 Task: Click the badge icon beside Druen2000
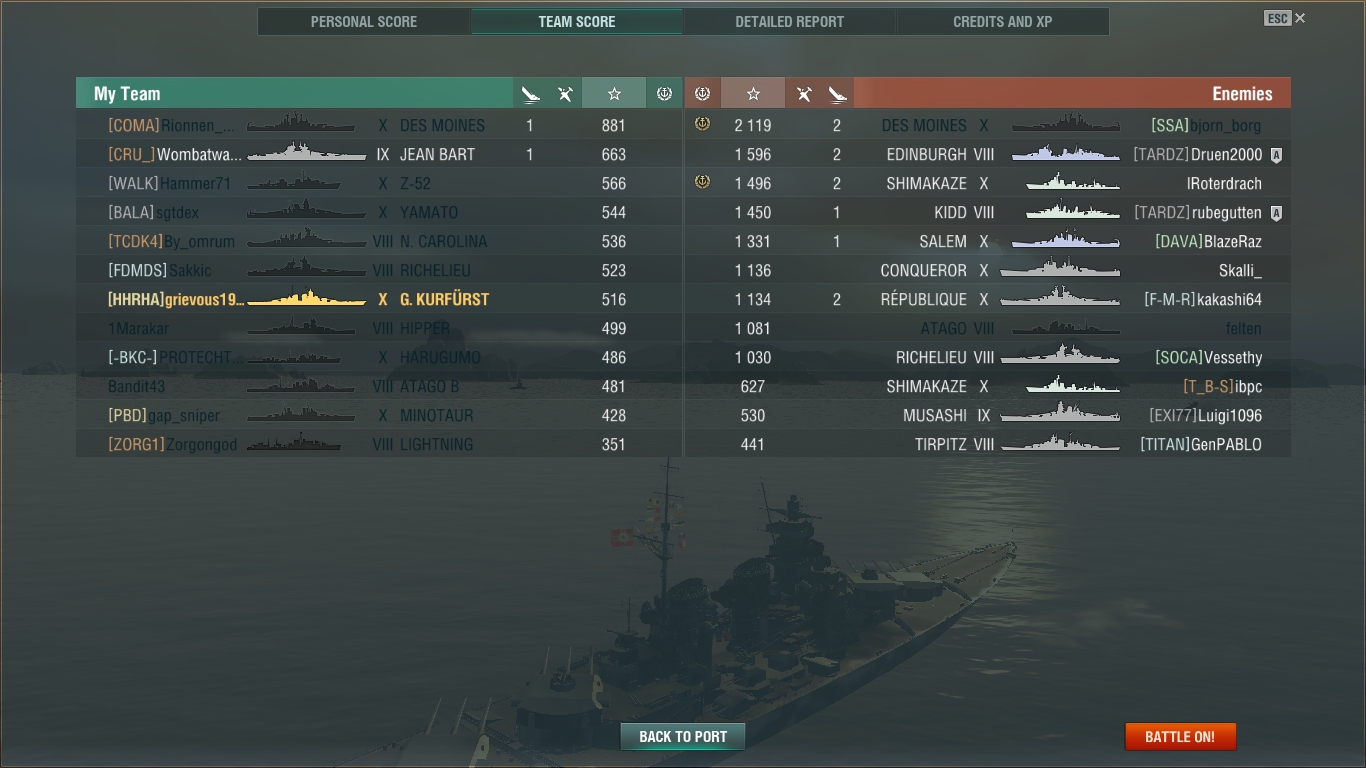pyautogui.click(x=1276, y=155)
